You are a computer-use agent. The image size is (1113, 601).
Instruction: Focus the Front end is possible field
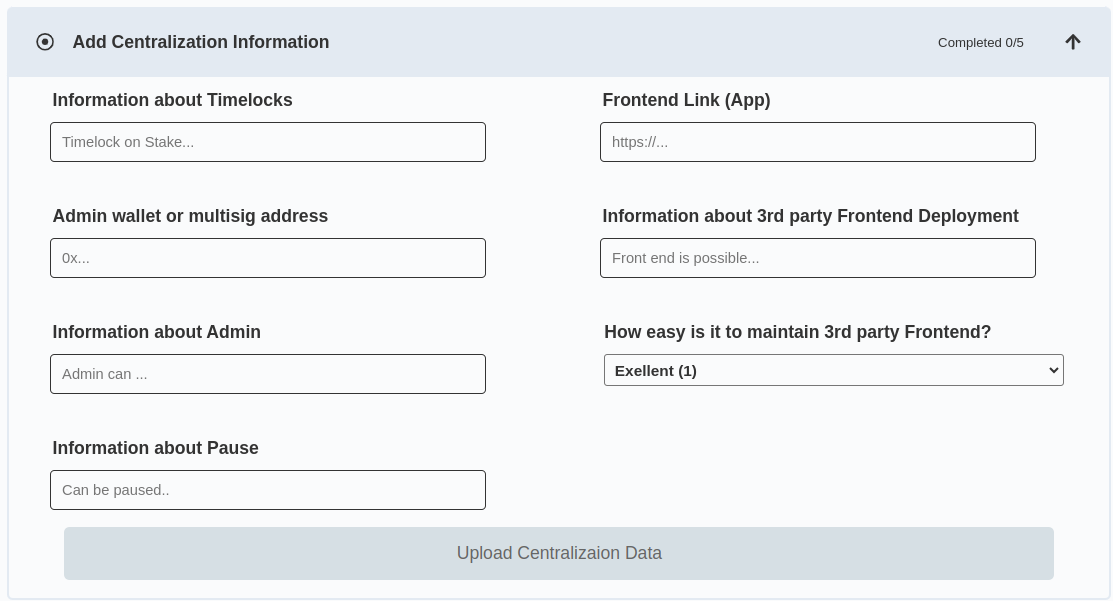[818, 258]
